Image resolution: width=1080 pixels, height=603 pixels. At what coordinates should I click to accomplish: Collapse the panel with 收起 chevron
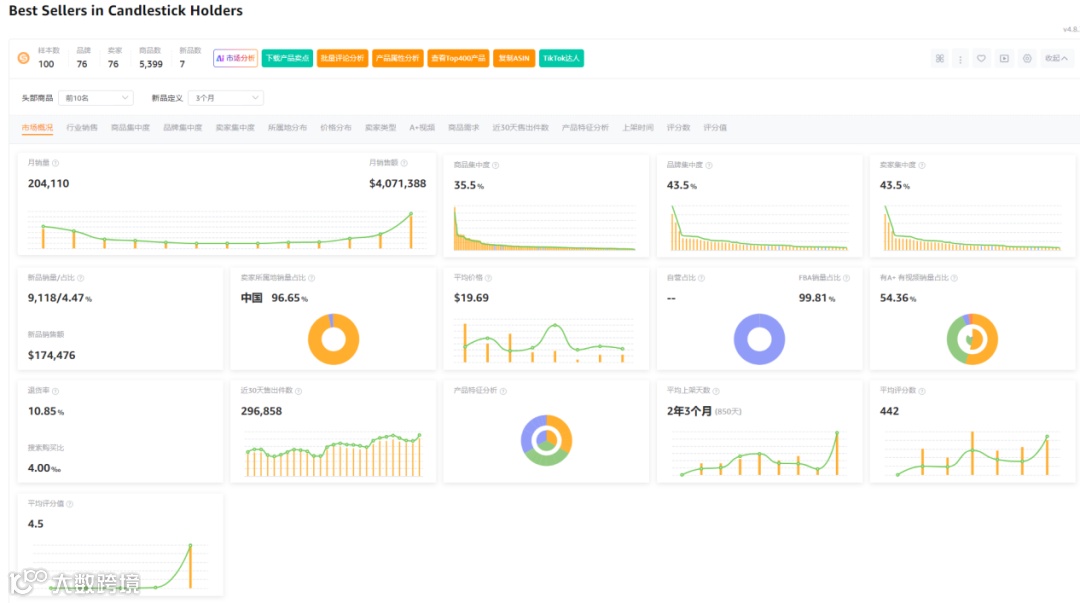tap(1056, 59)
